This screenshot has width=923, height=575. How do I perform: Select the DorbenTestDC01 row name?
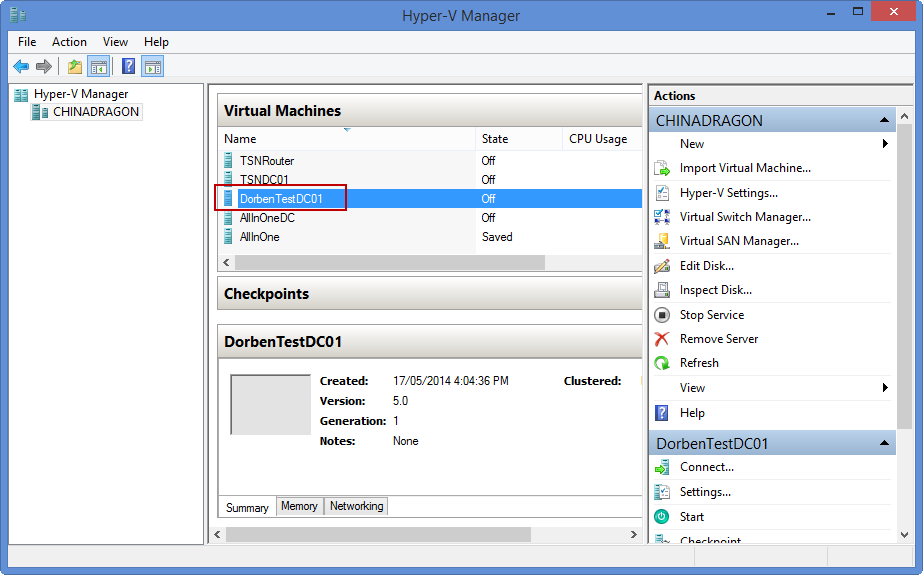(281, 199)
